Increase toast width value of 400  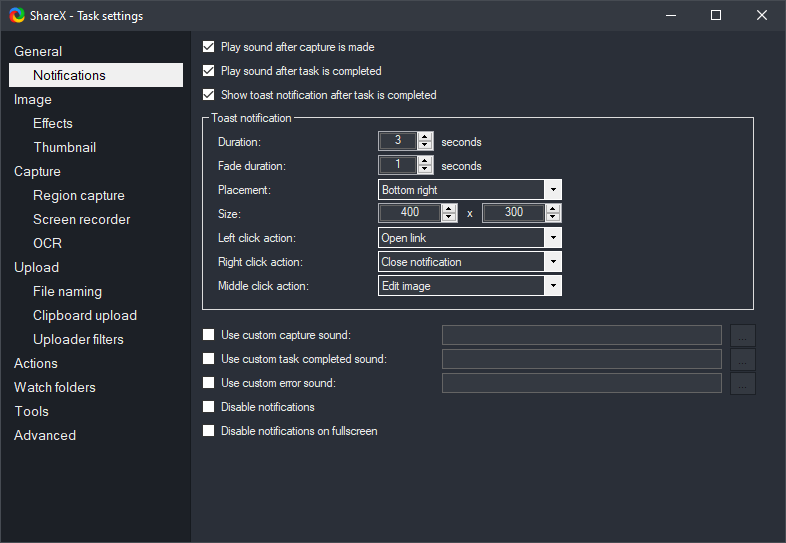449,209
